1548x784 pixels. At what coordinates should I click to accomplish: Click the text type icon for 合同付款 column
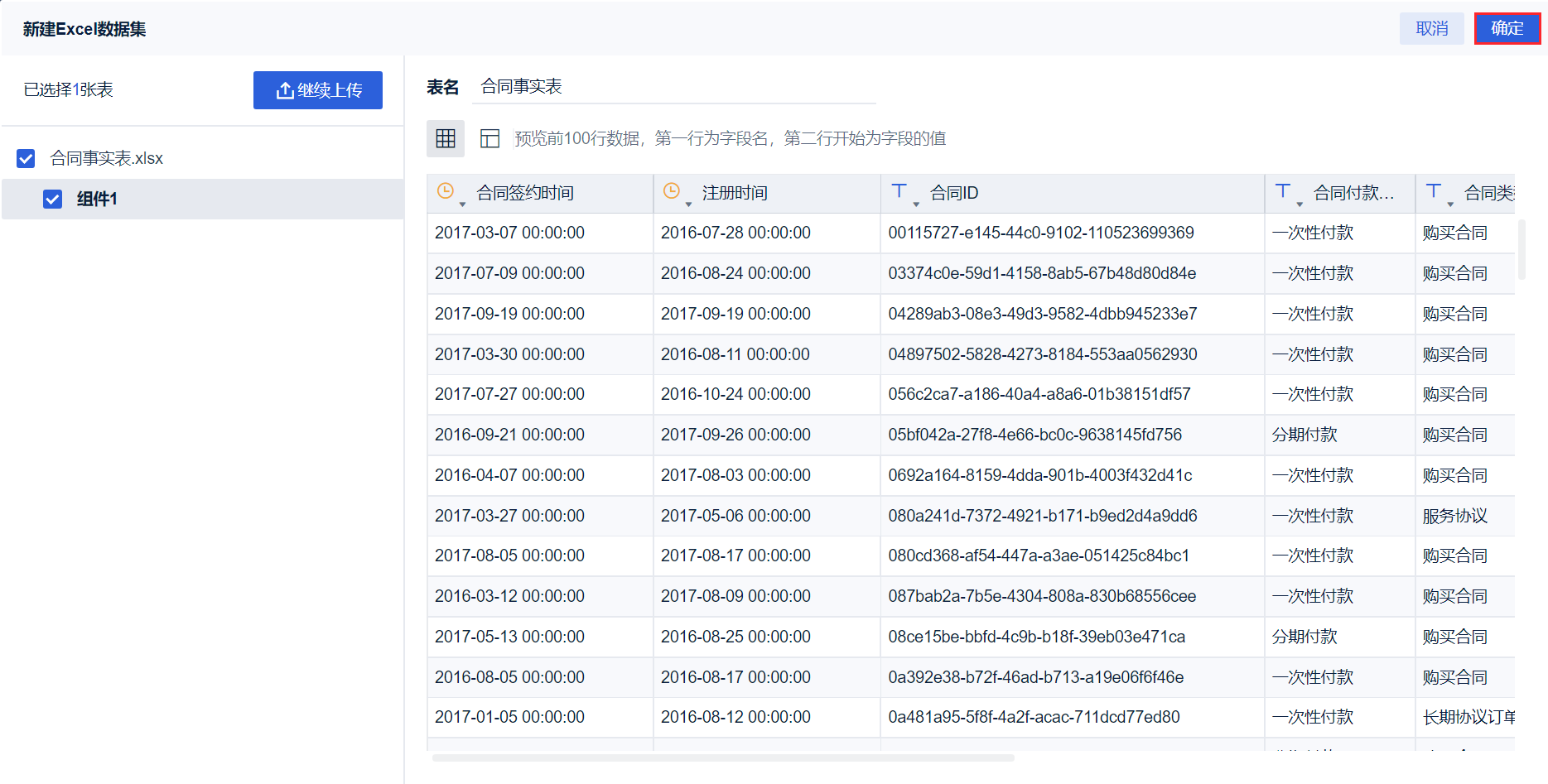point(1283,191)
